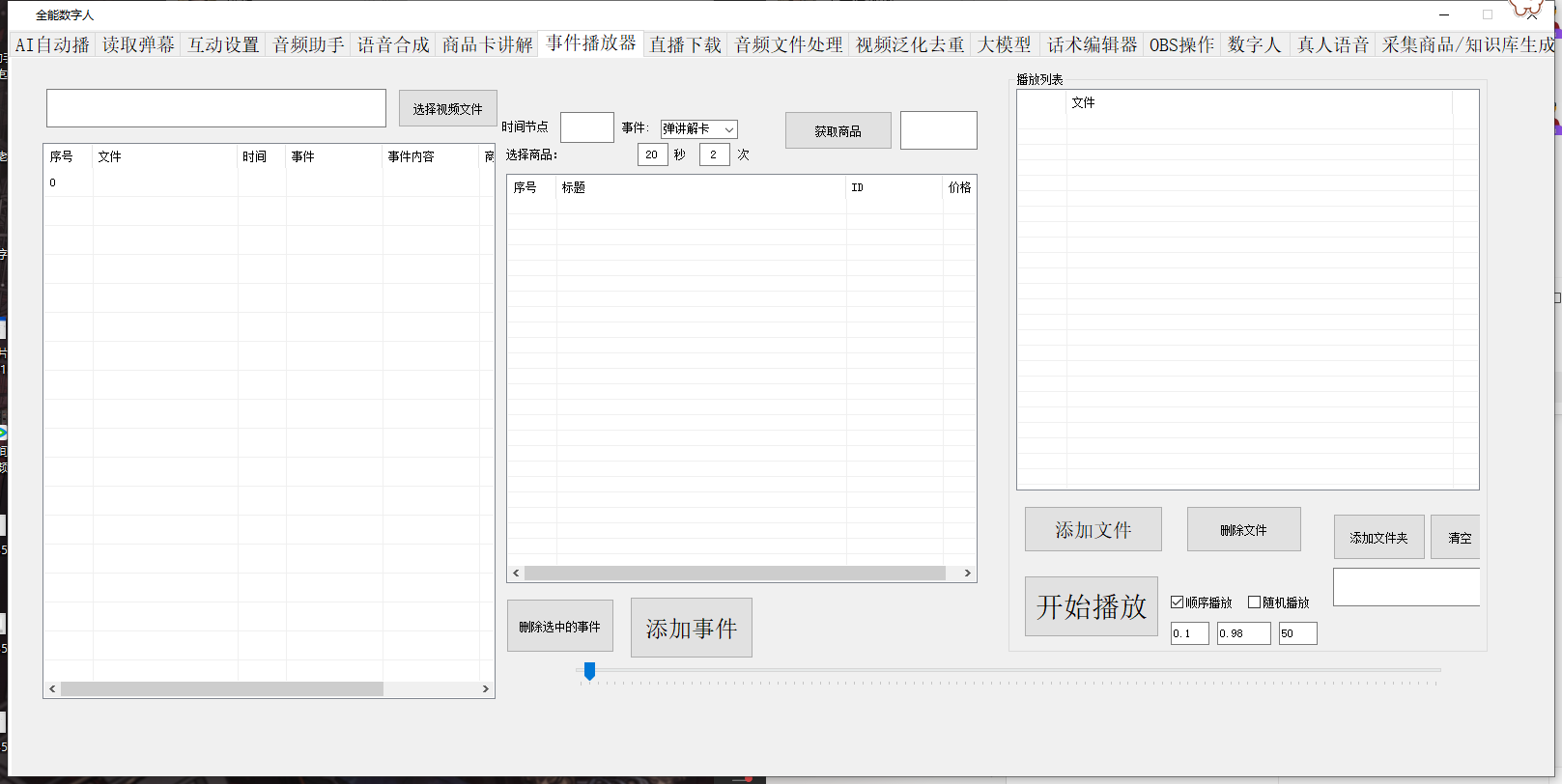1562x784 pixels.
Task: Click the 事件内容 column header
Action: pyautogui.click(x=431, y=156)
